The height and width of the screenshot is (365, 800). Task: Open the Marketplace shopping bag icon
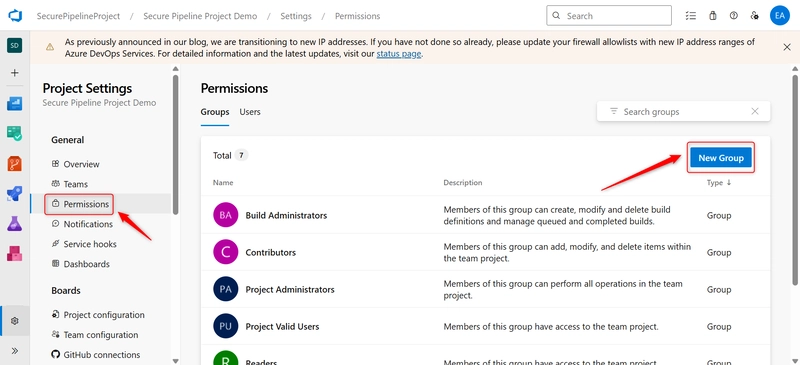(713, 16)
